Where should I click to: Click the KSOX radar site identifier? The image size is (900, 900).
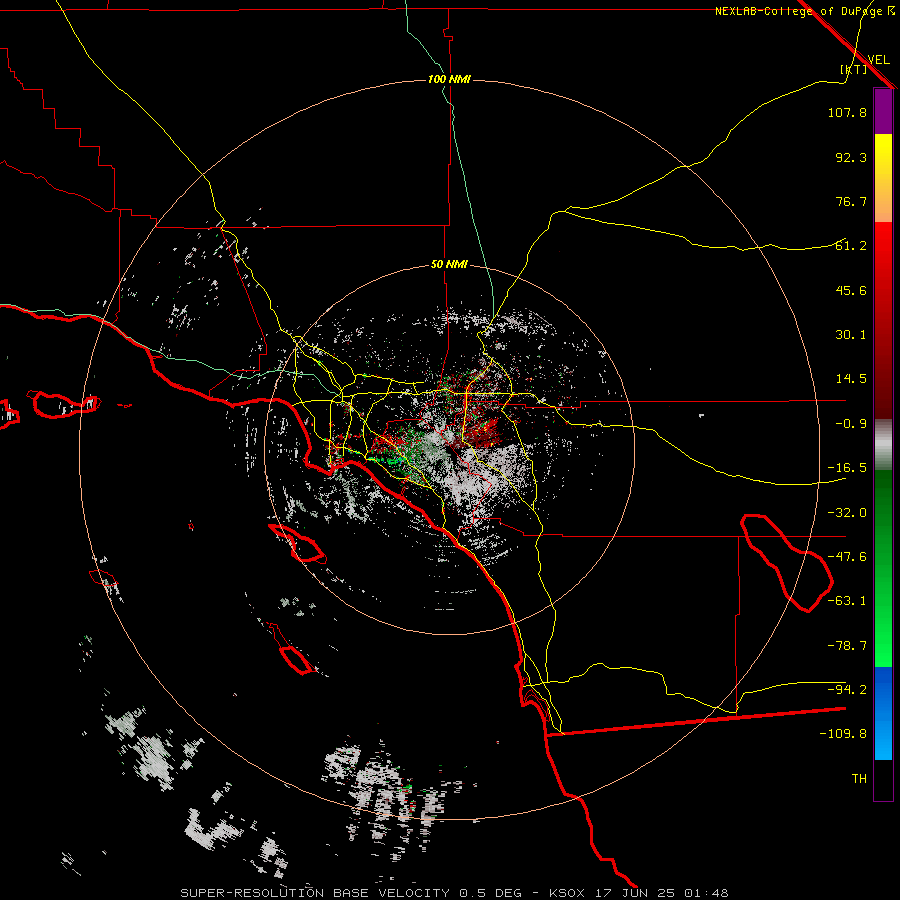point(567,893)
